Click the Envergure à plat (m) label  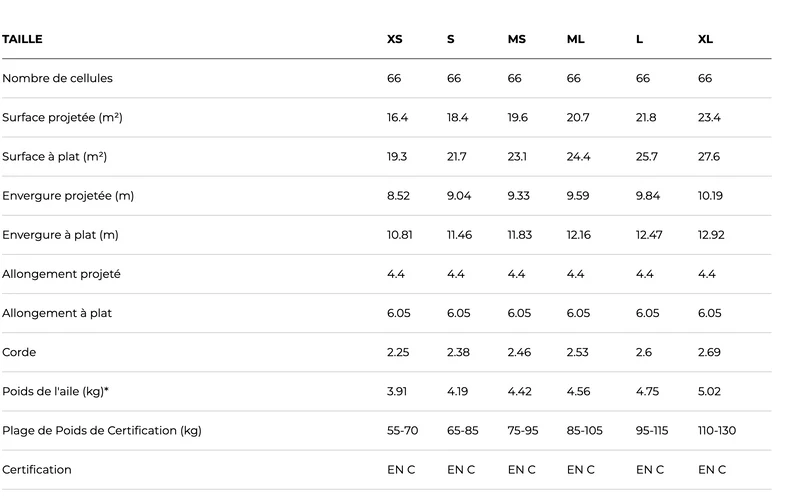coord(60,235)
